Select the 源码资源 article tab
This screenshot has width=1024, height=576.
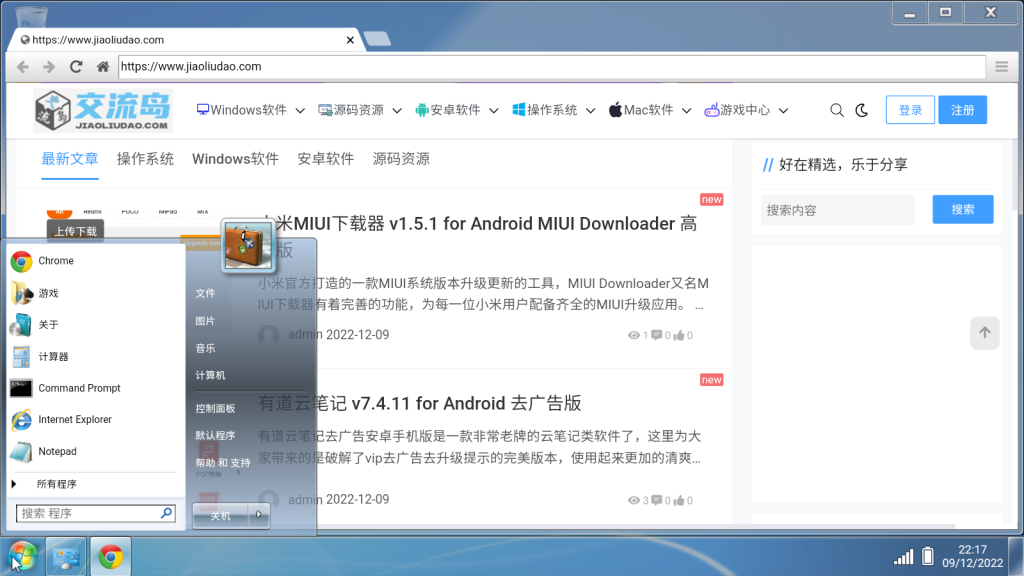tap(401, 159)
